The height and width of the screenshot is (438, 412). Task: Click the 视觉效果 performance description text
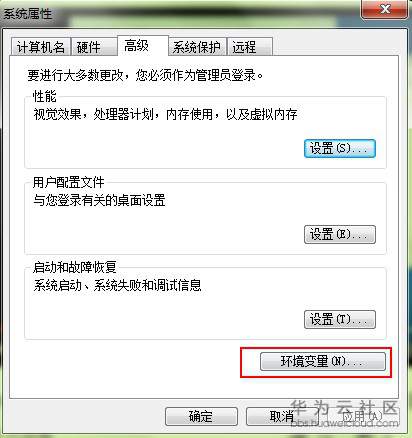point(165,114)
